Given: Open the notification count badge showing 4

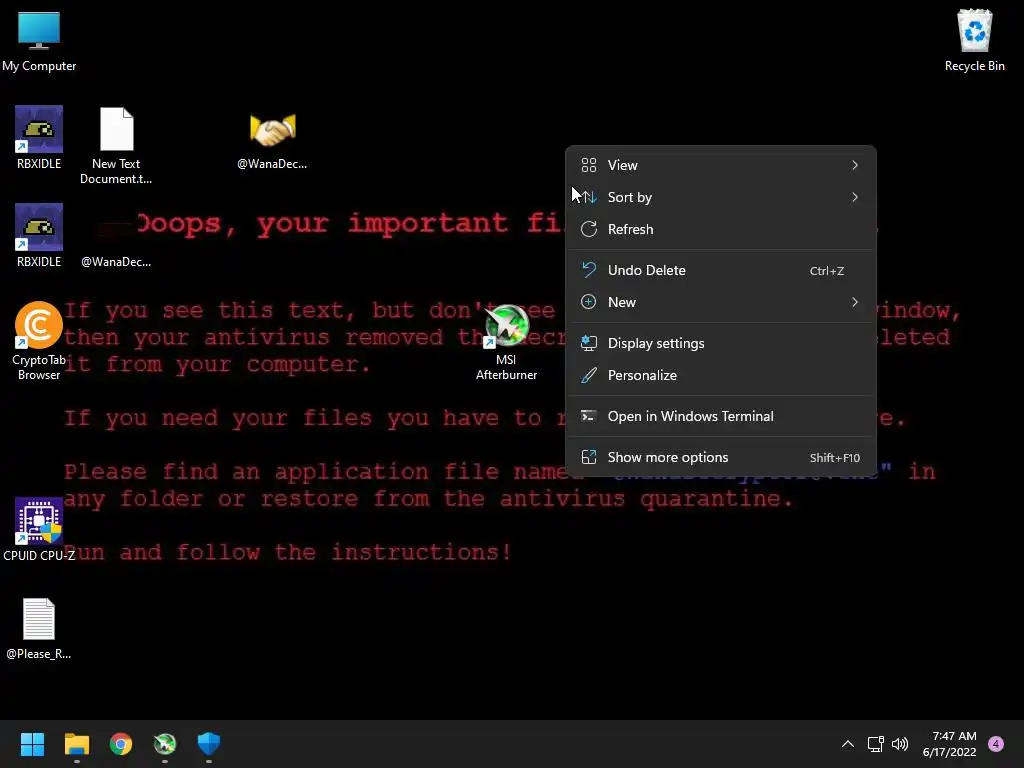Looking at the screenshot, I should [x=996, y=744].
